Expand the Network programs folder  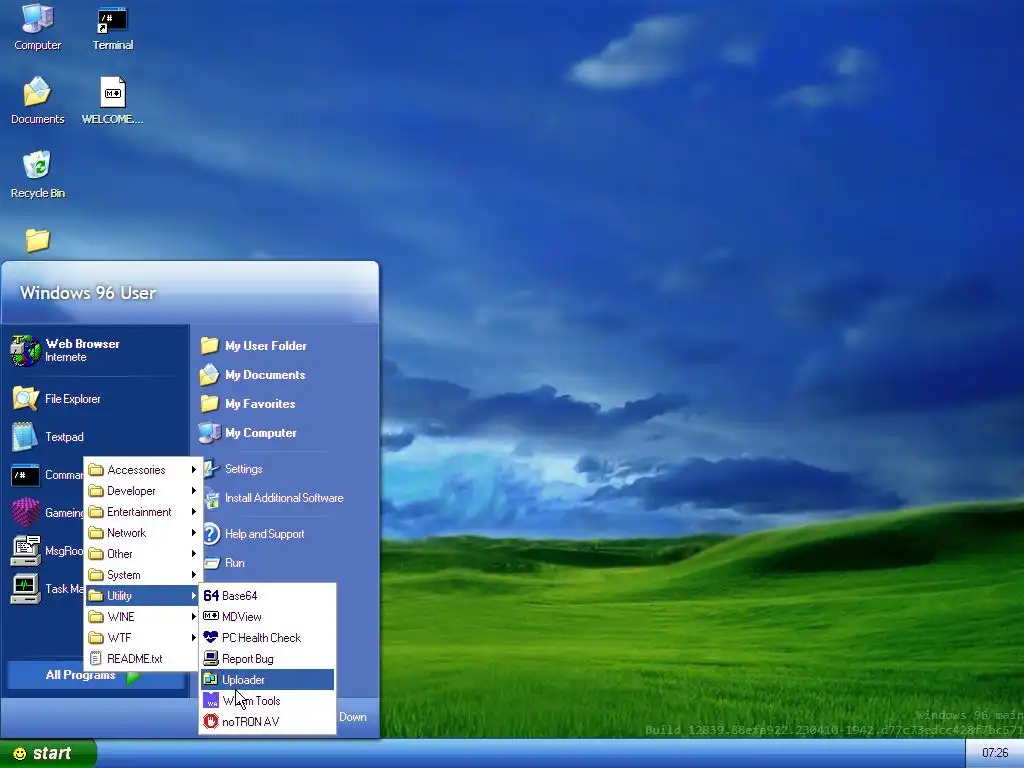tap(142, 532)
